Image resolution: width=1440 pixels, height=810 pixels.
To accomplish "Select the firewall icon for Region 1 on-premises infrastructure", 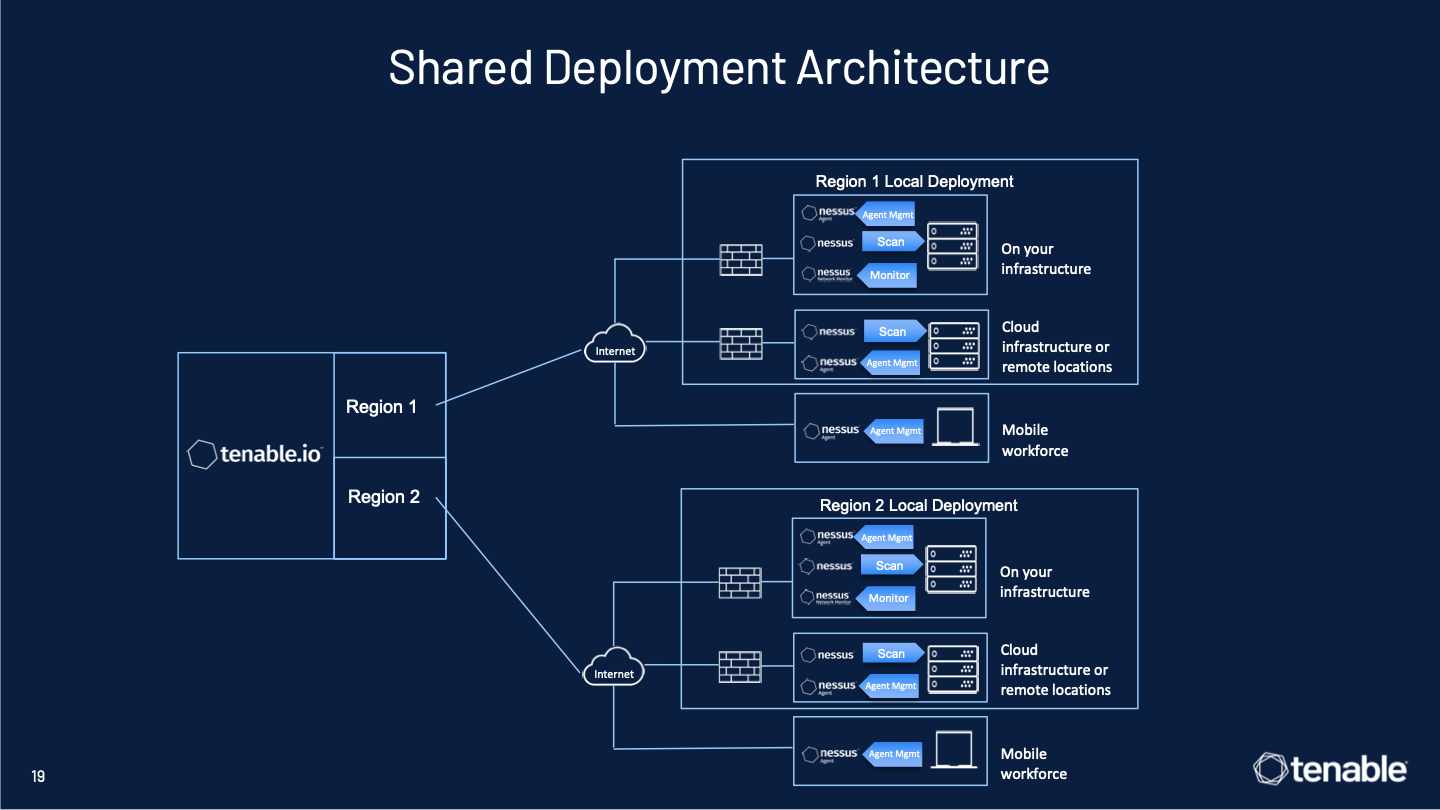I will [741, 260].
